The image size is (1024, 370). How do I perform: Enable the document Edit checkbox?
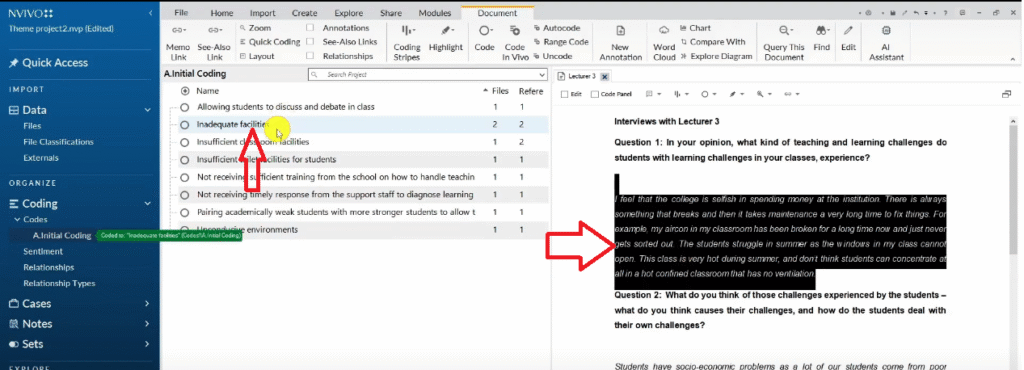tap(565, 95)
